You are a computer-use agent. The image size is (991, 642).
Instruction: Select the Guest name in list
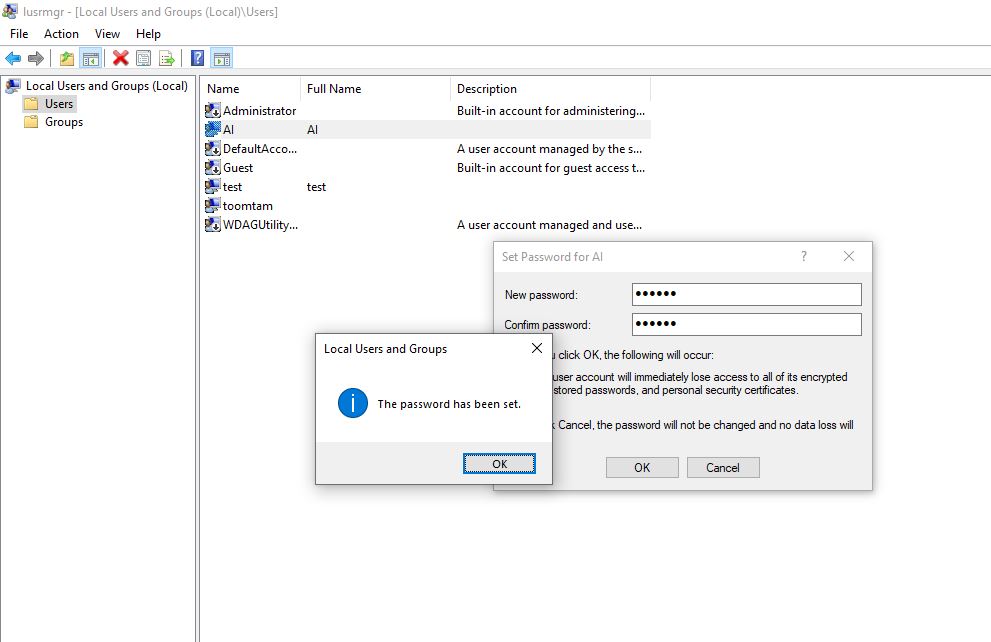coord(238,167)
